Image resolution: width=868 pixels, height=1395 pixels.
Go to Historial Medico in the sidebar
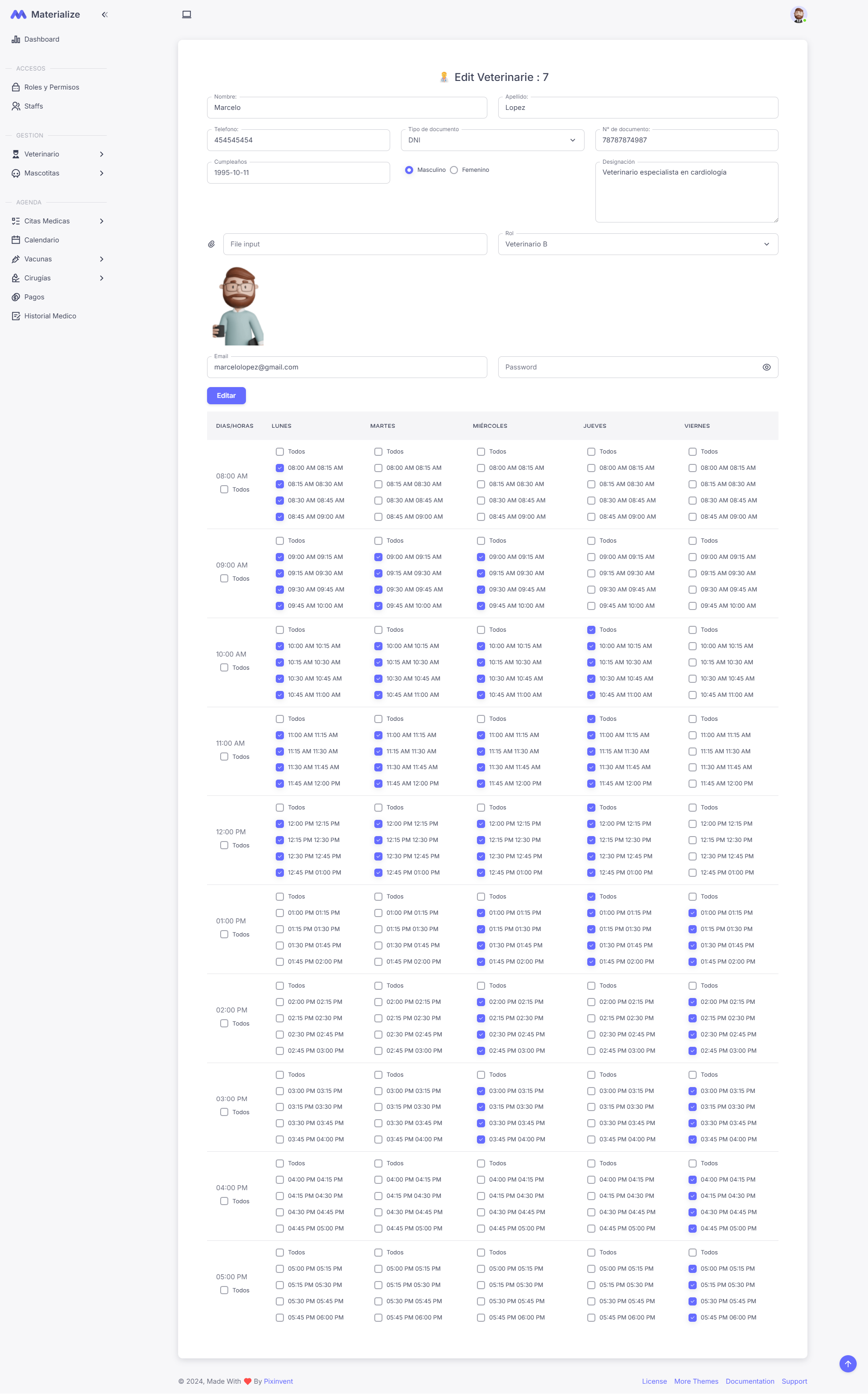50,316
